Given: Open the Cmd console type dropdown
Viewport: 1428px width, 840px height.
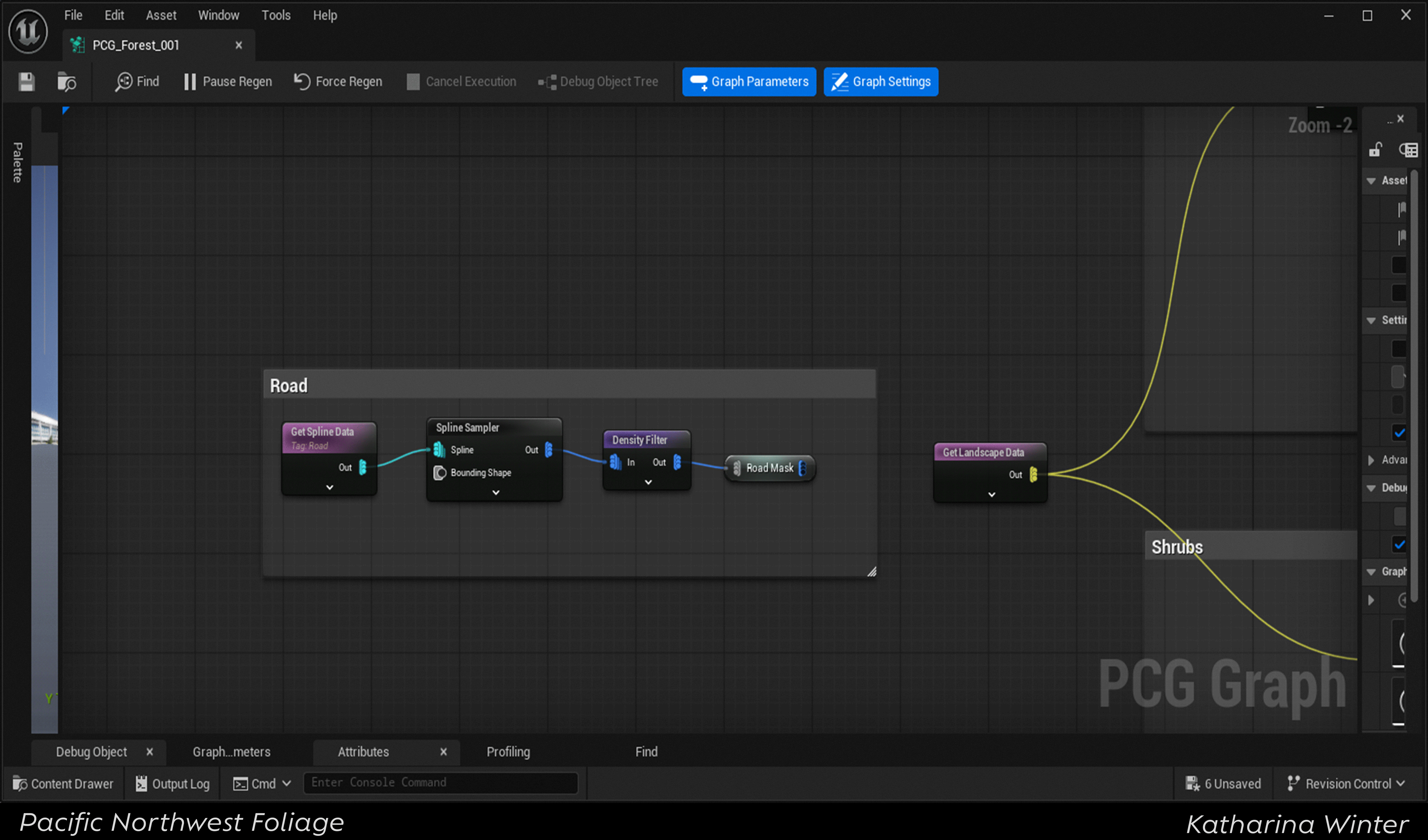Looking at the screenshot, I should [286, 784].
